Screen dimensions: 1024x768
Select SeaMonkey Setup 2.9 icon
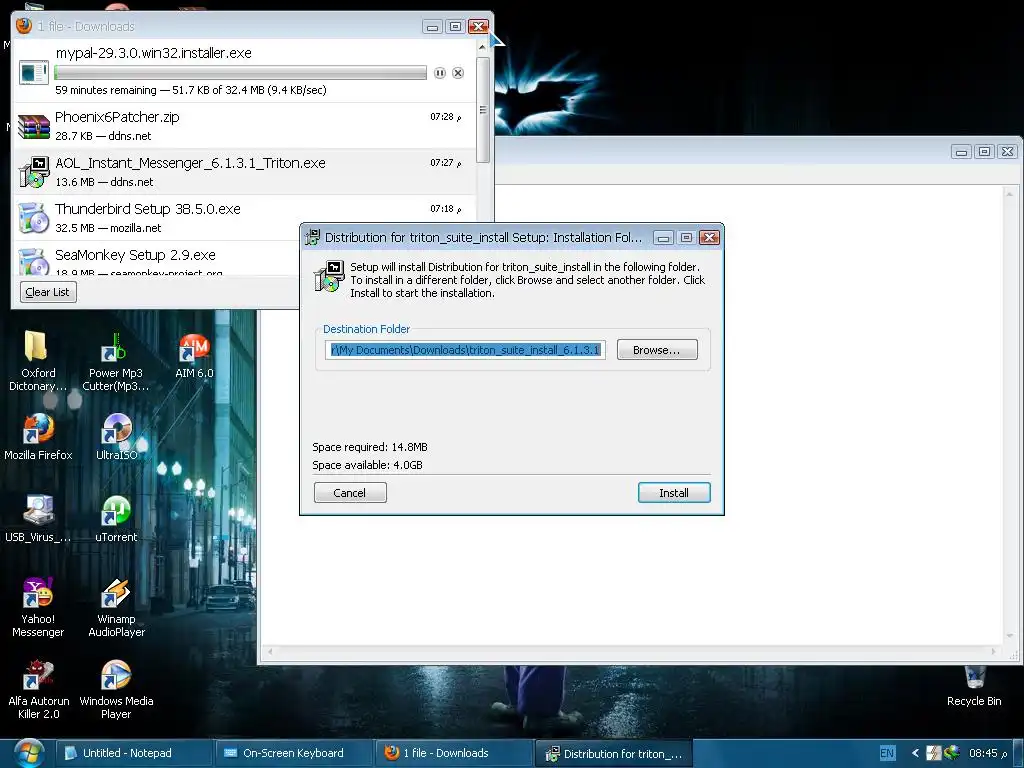tap(34, 261)
